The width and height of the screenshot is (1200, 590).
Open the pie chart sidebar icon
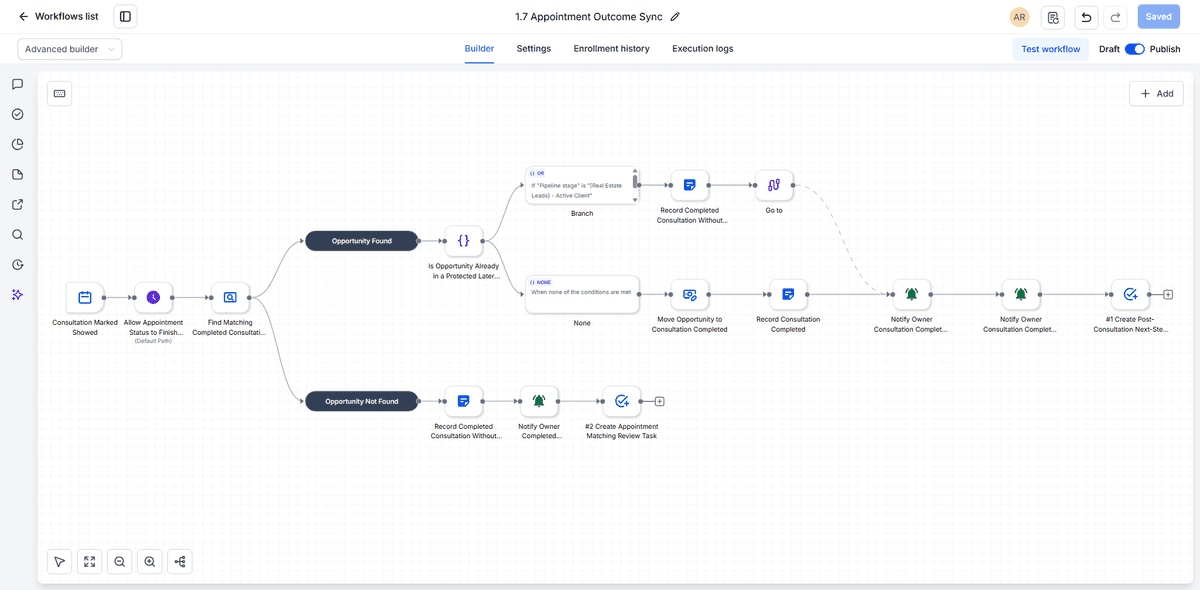coord(17,144)
